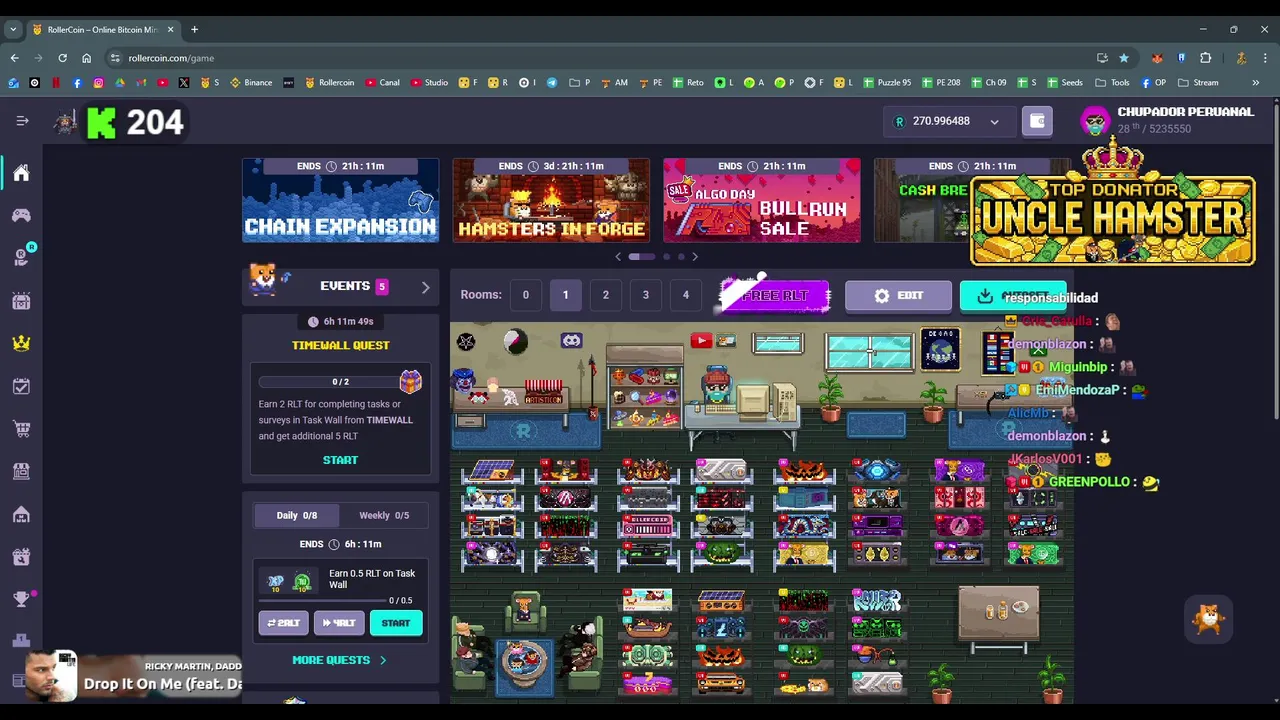
Task: Open the Instagram bookmark icon
Action: [98, 82]
